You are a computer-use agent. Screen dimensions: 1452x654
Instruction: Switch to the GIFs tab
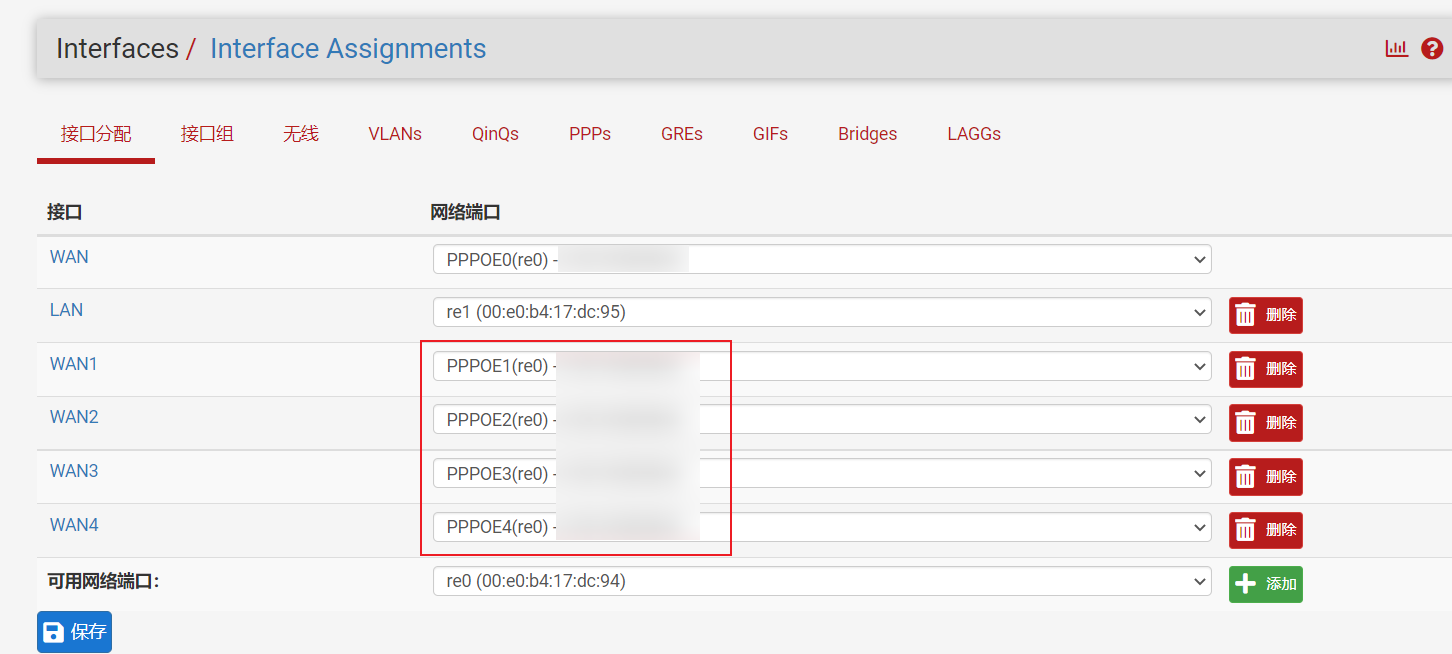click(x=771, y=134)
